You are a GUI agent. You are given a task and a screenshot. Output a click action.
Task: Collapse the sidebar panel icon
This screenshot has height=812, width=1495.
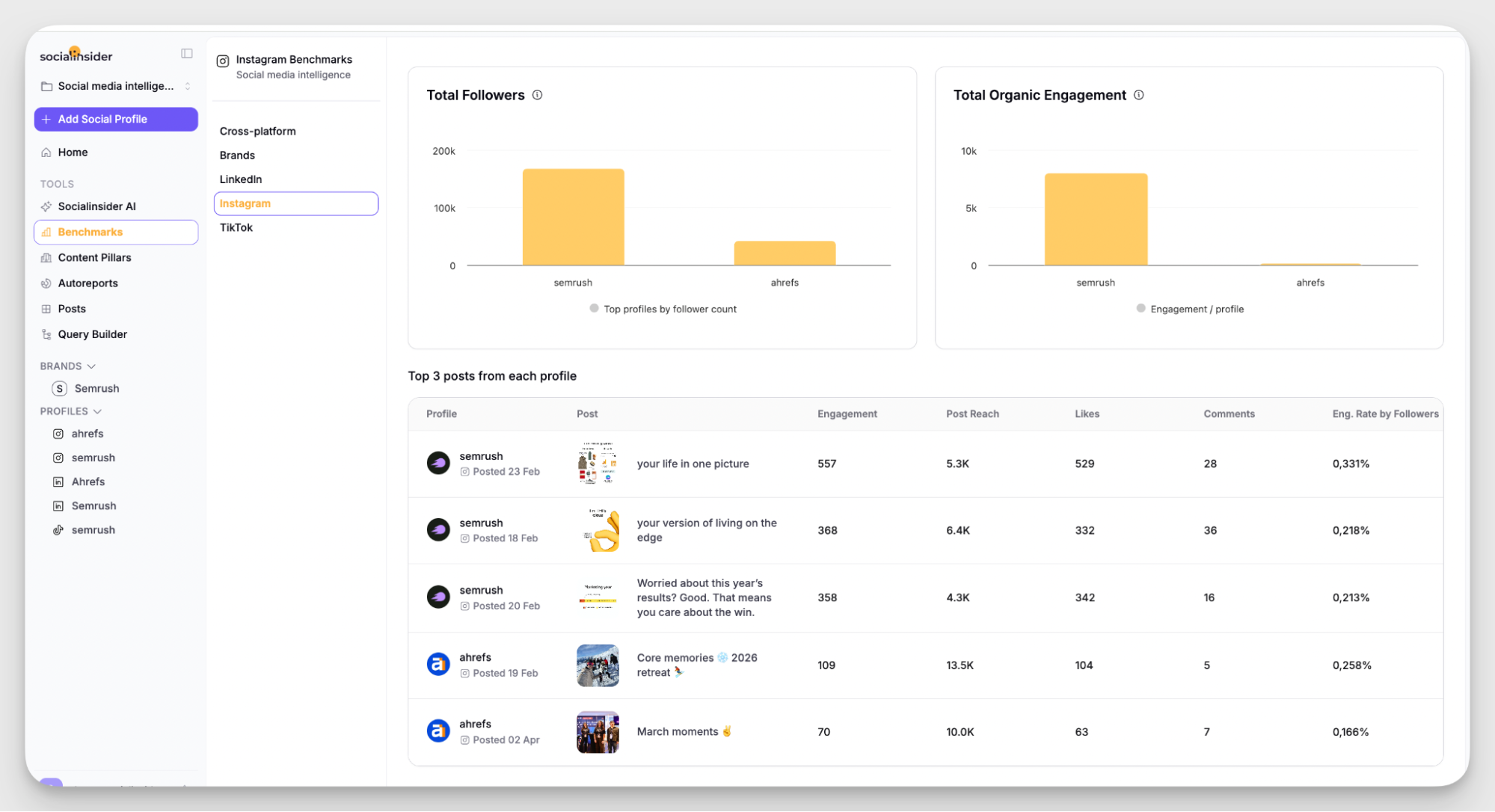pos(187,54)
